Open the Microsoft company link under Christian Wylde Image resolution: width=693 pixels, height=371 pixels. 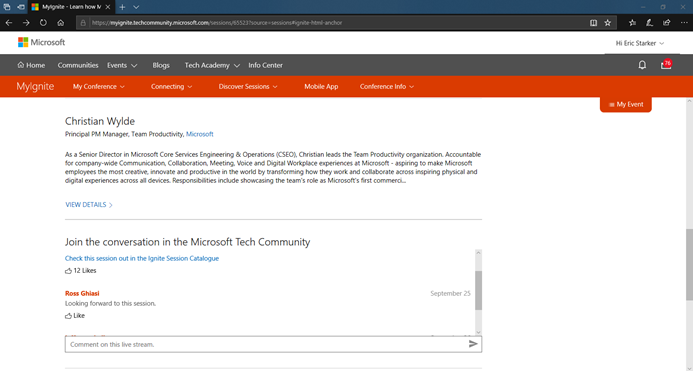(199, 134)
